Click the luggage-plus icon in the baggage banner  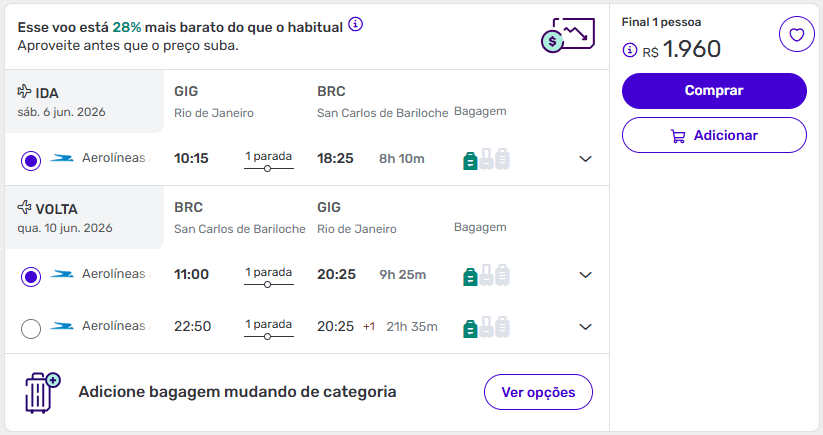tap(42, 392)
